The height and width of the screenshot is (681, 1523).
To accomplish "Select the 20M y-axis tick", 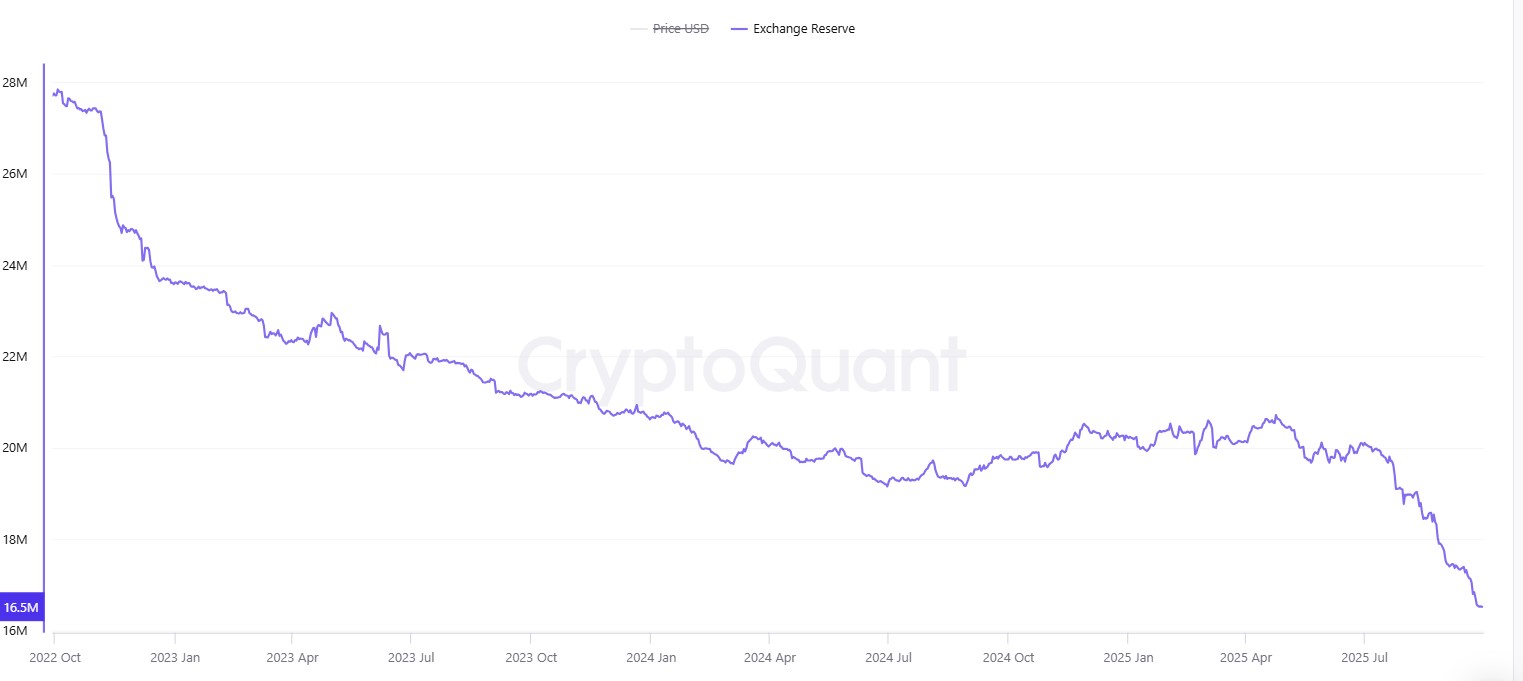I will pyautogui.click(x=16, y=448).
